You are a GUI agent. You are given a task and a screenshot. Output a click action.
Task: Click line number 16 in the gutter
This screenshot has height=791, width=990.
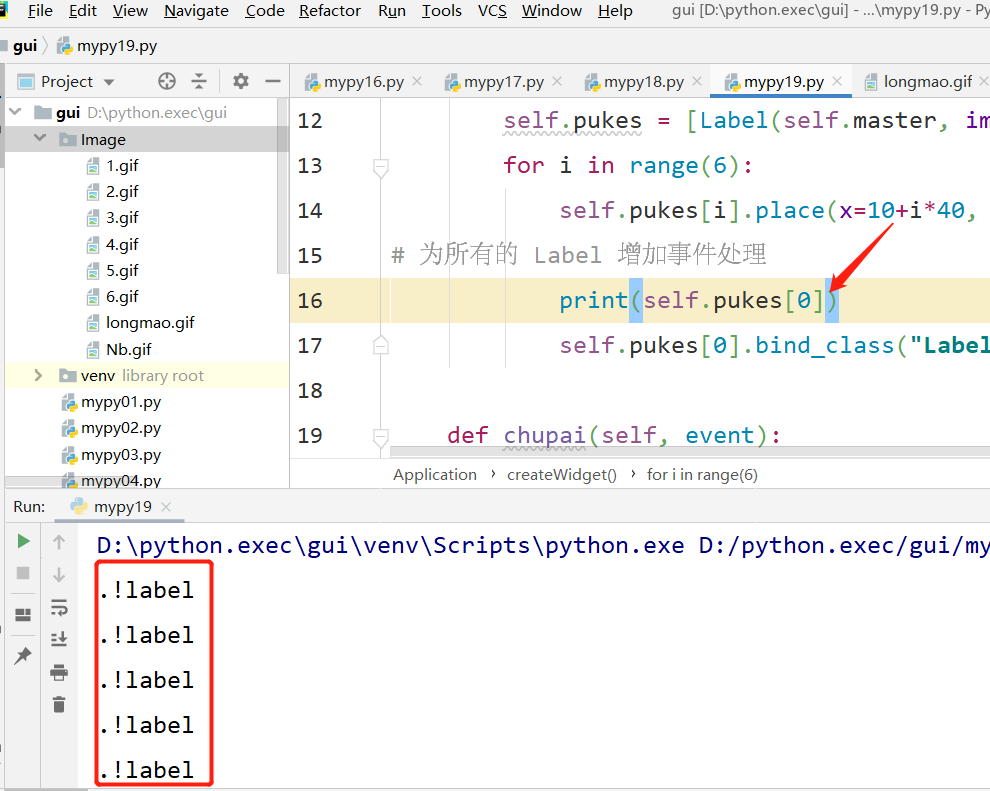tap(310, 300)
